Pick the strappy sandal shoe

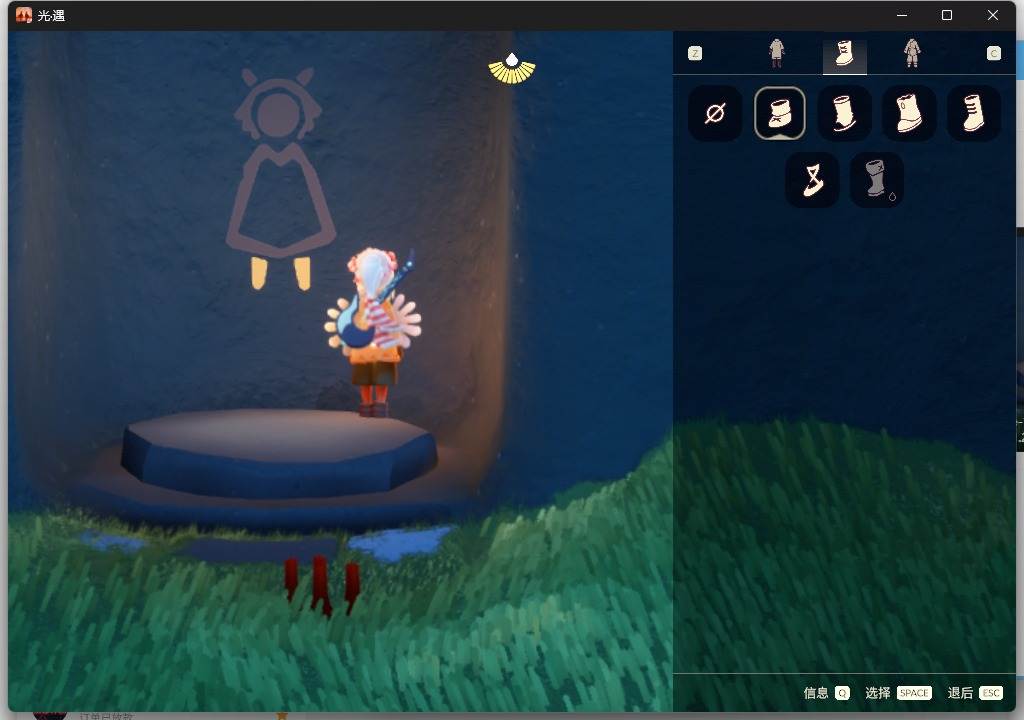(812, 180)
